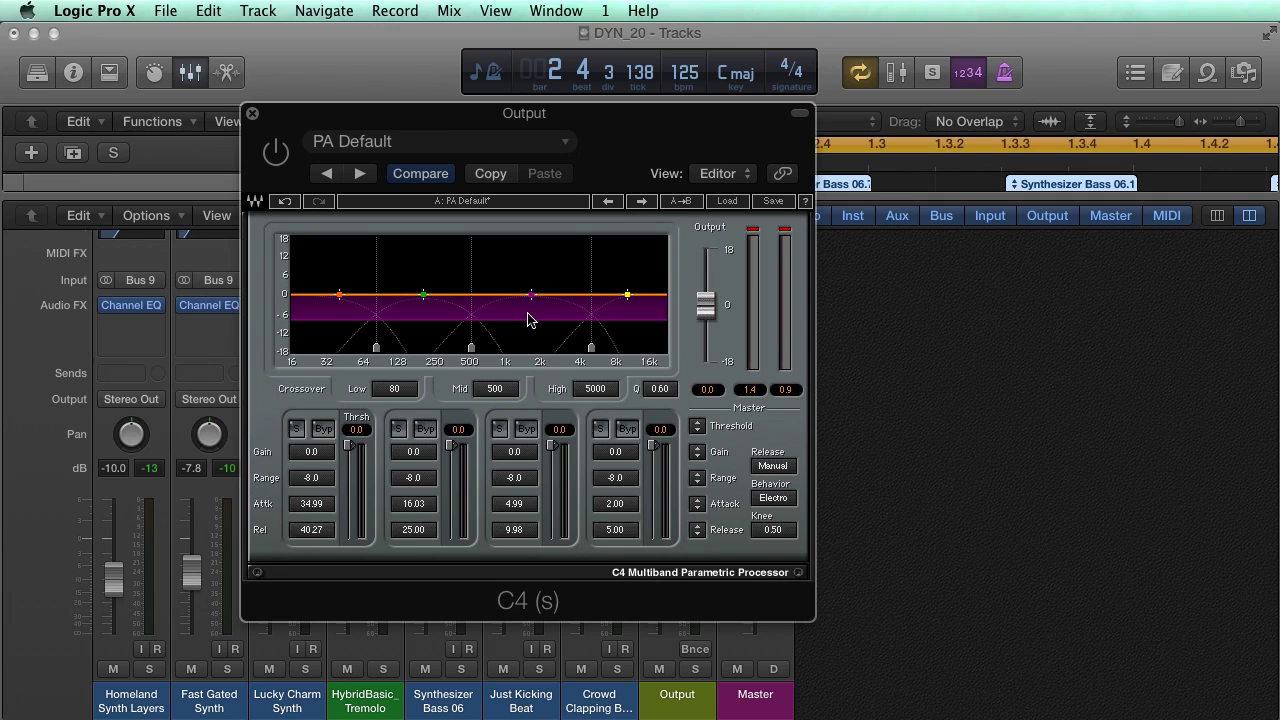Screen dimensions: 1280x720
Task: Toggle Bypass on the low band
Action: tap(323, 429)
